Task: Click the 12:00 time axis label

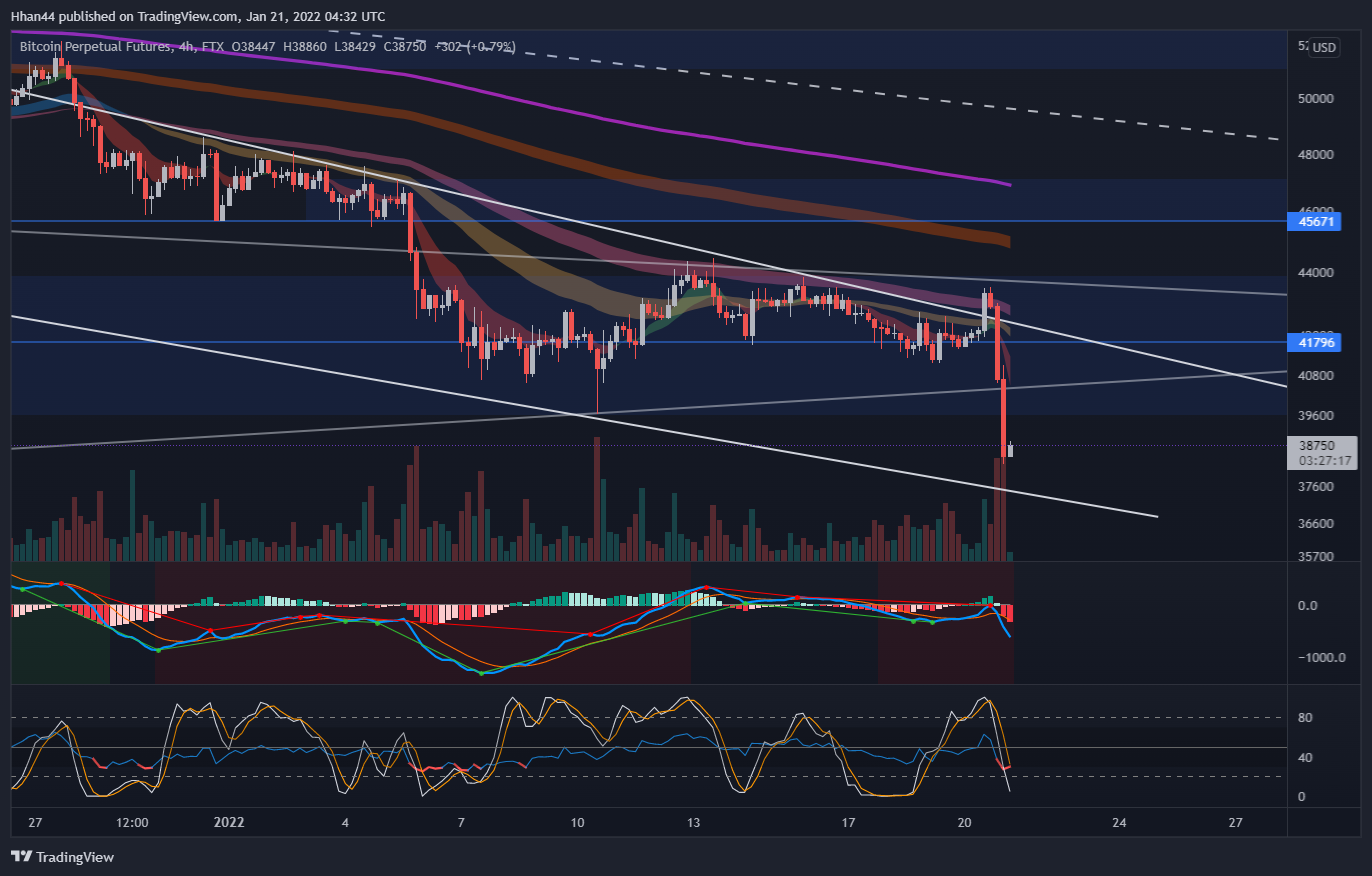Action: point(132,823)
